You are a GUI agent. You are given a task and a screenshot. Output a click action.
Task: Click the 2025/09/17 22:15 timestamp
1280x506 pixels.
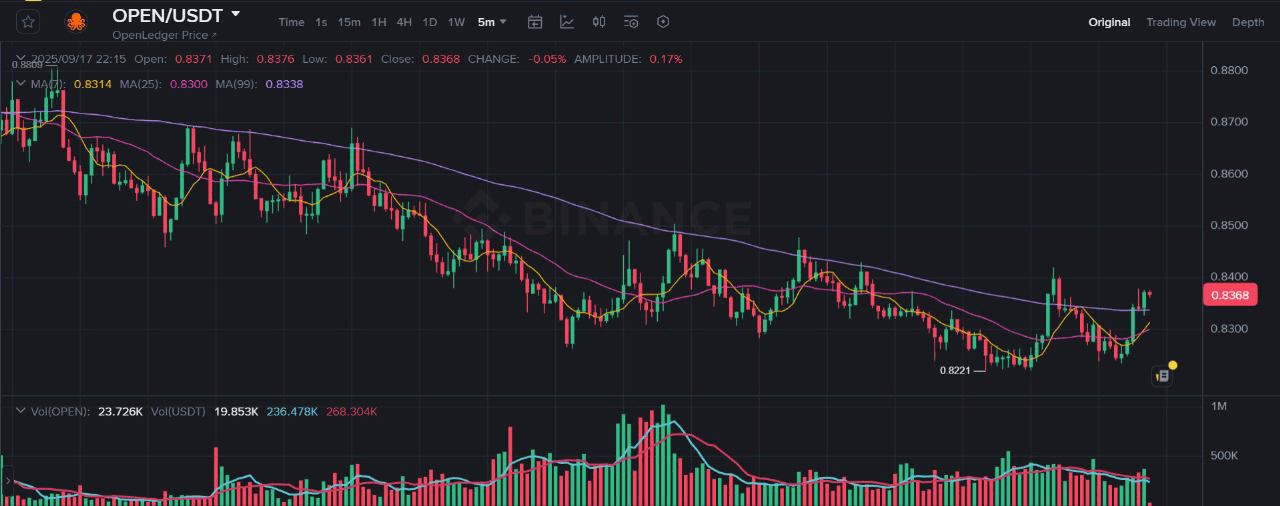(x=78, y=59)
